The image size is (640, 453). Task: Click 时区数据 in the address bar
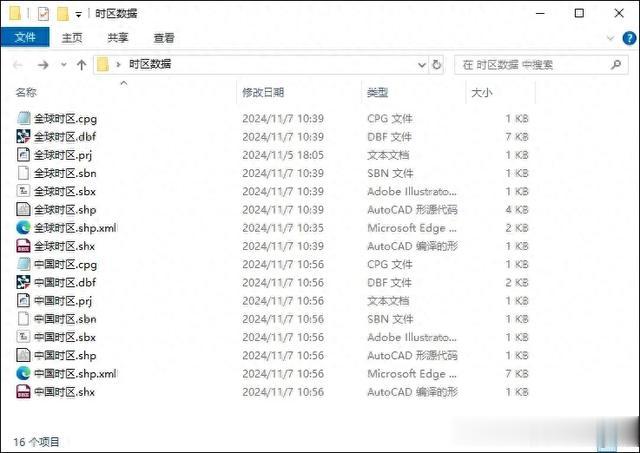click(x=150, y=64)
